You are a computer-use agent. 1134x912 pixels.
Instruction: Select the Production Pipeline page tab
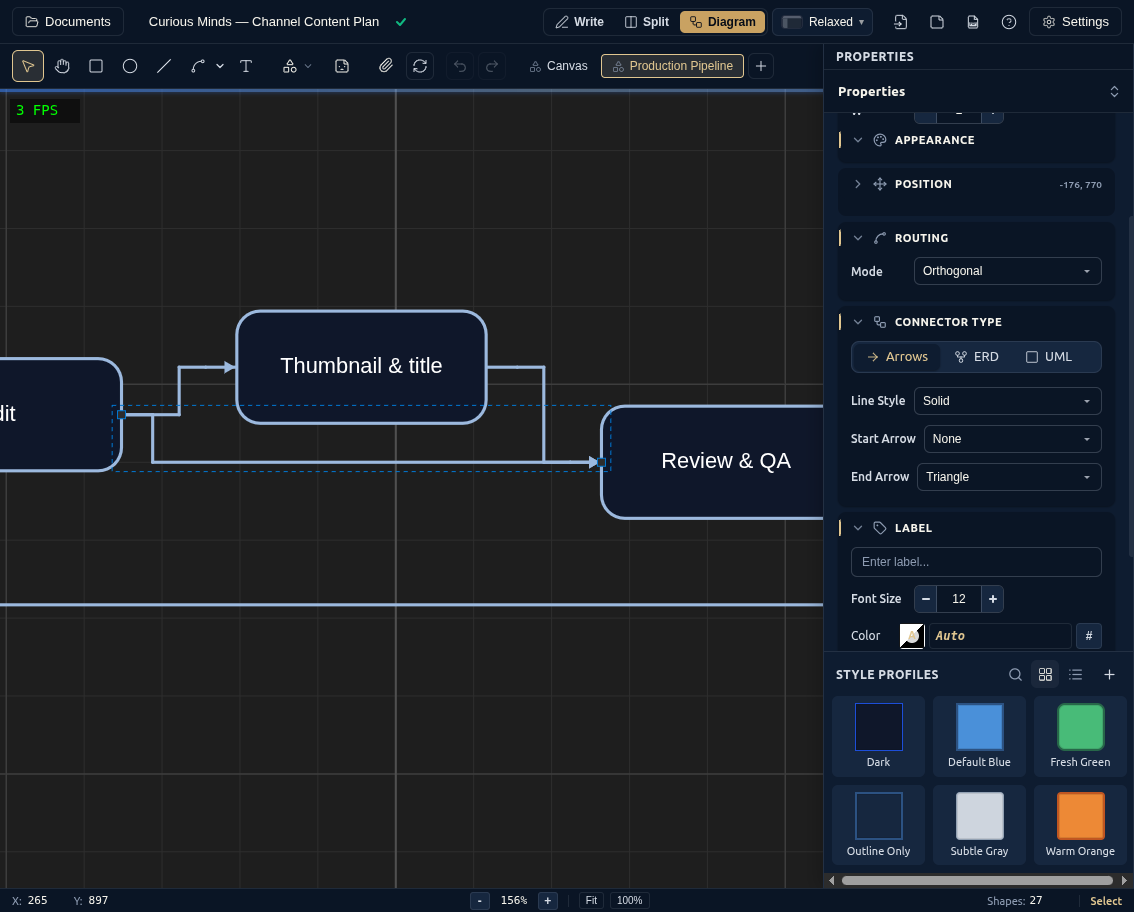(x=673, y=66)
